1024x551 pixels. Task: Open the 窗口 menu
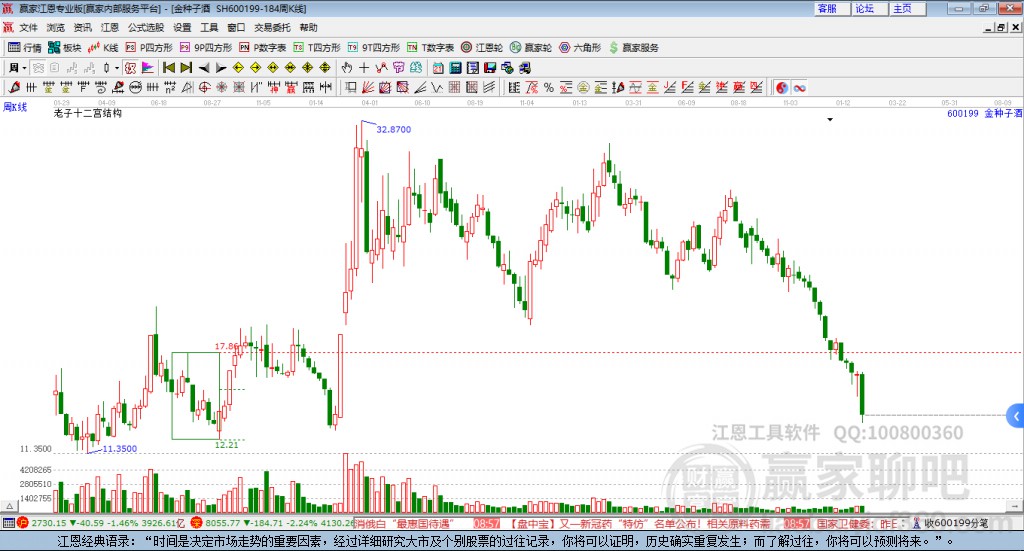pos(236,27)
